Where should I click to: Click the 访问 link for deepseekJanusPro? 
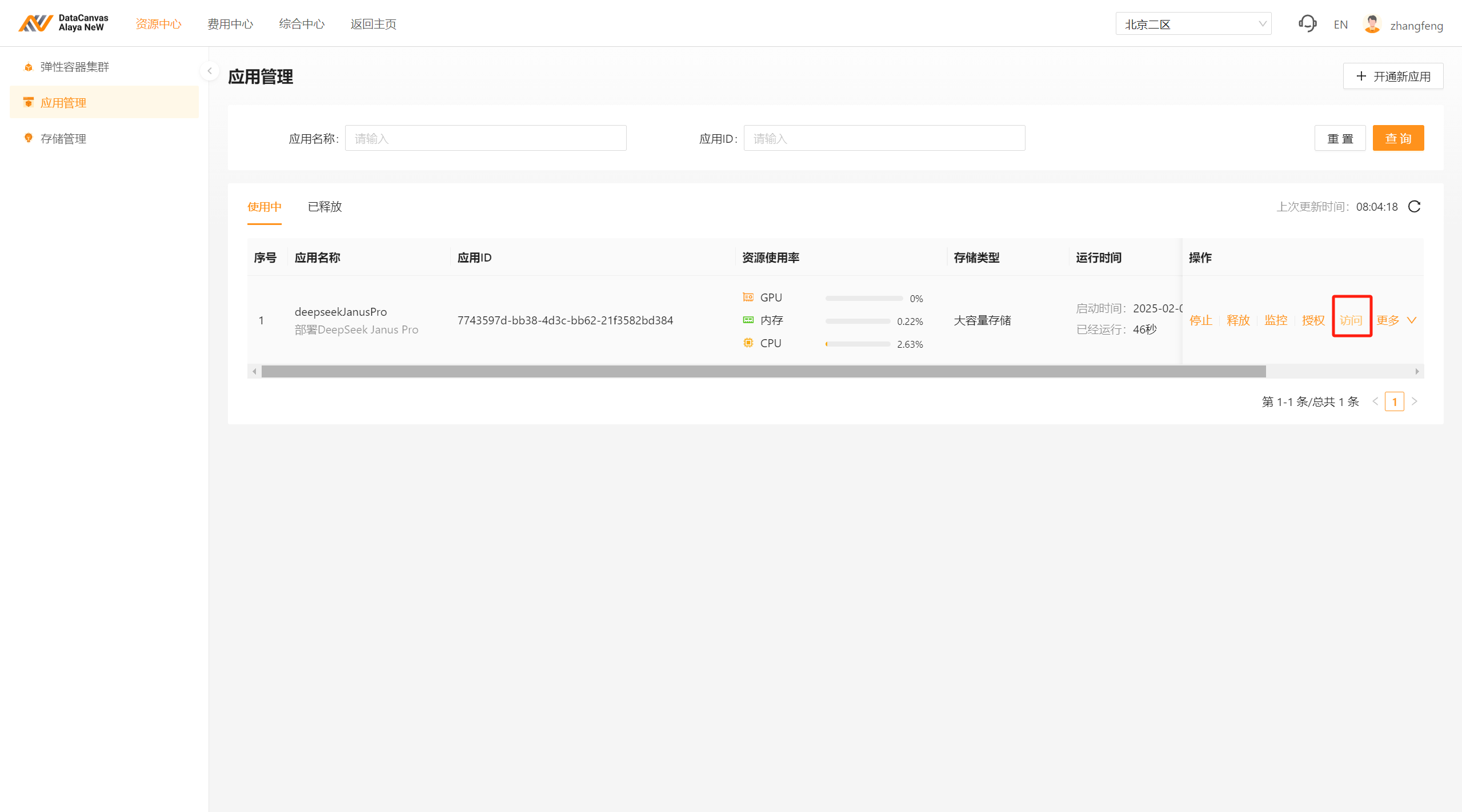coord(1351,320)
